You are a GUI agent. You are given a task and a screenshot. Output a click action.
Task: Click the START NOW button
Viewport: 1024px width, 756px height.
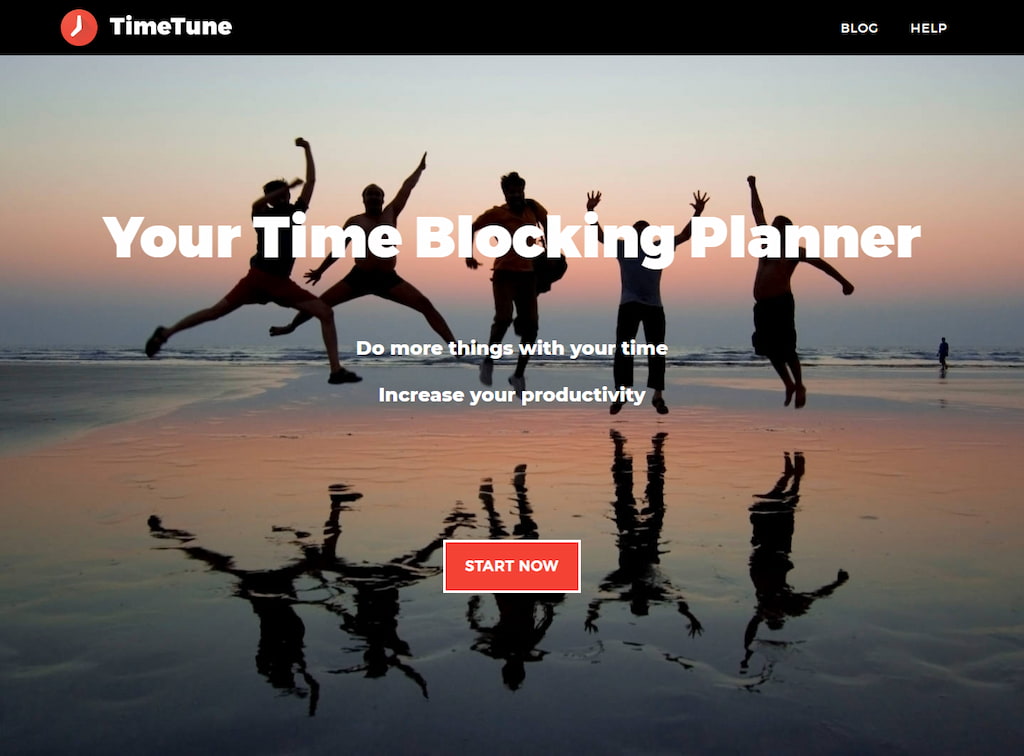511,566
